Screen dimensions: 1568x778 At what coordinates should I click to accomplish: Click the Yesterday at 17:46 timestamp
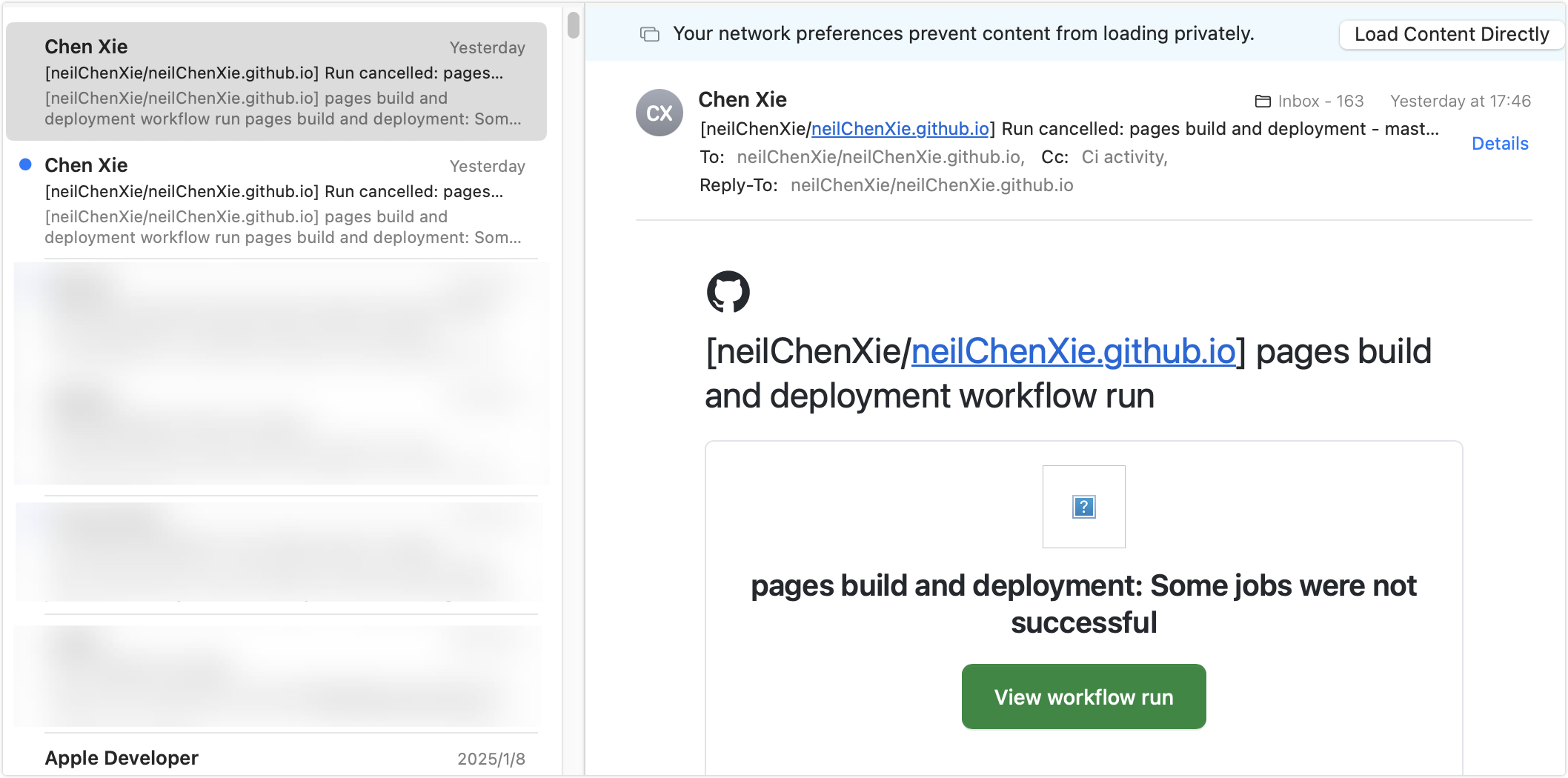coord(1460,102)
